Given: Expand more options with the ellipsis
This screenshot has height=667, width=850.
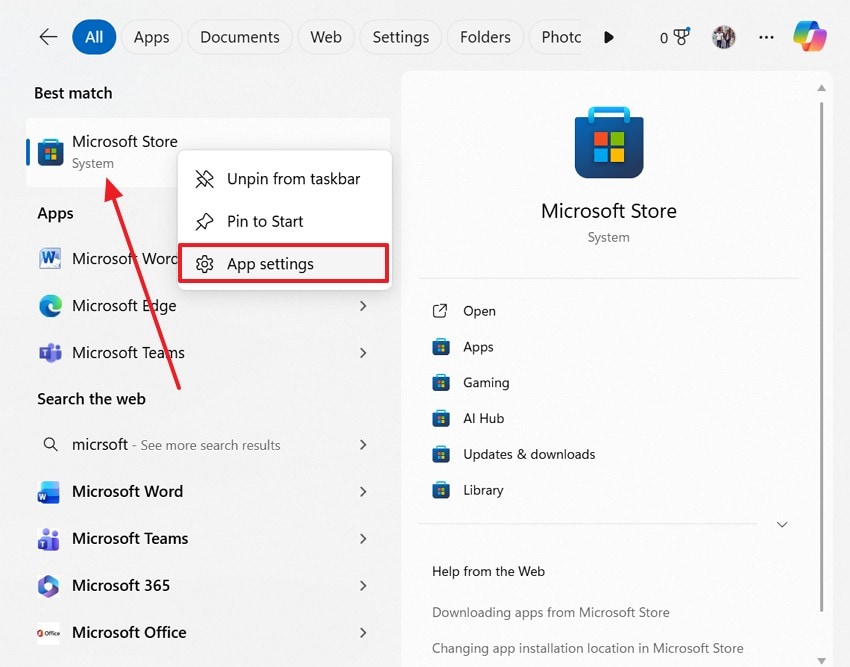Looking at the screenshot, I should (x=766, y=36).
